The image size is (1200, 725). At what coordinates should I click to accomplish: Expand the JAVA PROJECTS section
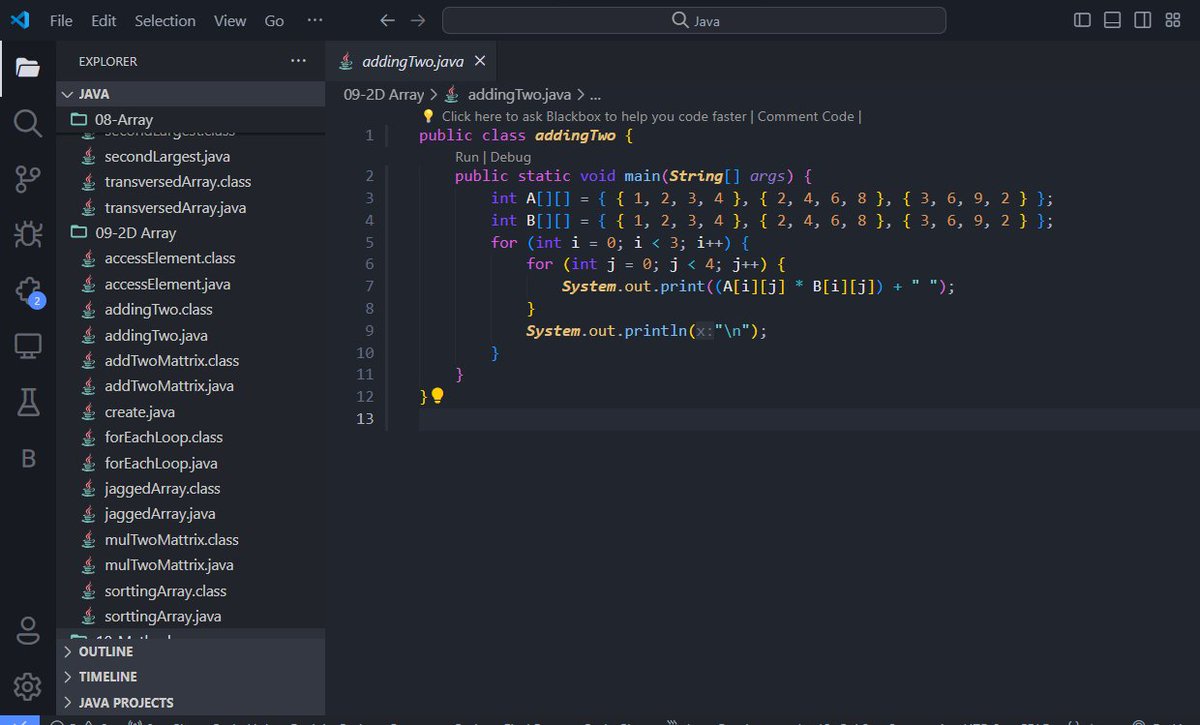(190, 702)
